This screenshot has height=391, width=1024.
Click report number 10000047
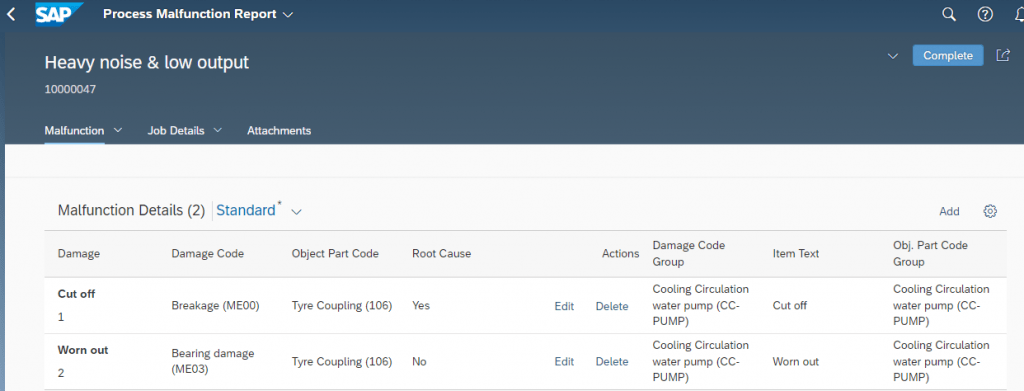click(x=70, y=89)
